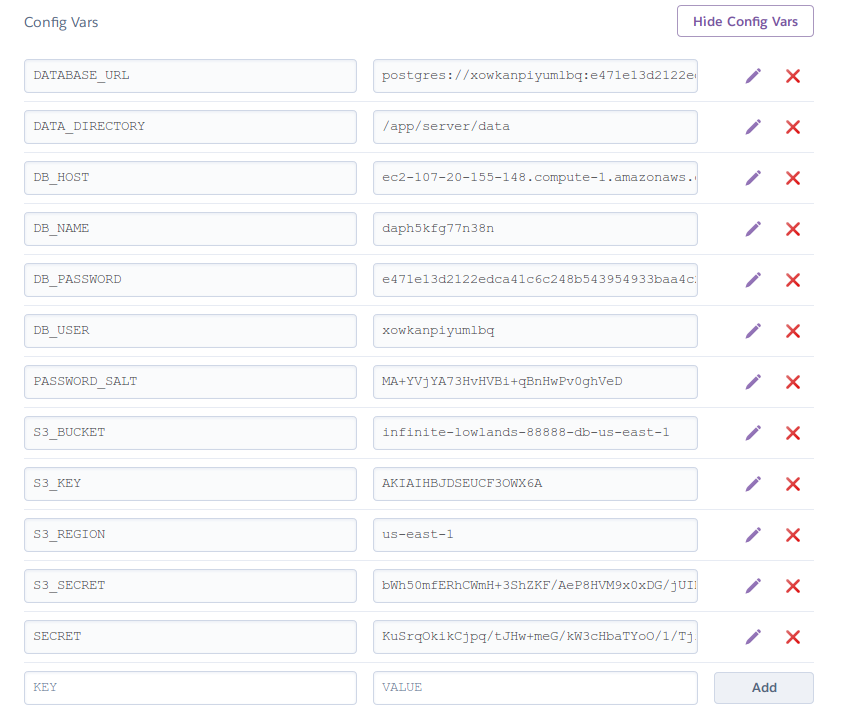Open editor for DB_PASSWORD via pencil

[x=753, y=280]
